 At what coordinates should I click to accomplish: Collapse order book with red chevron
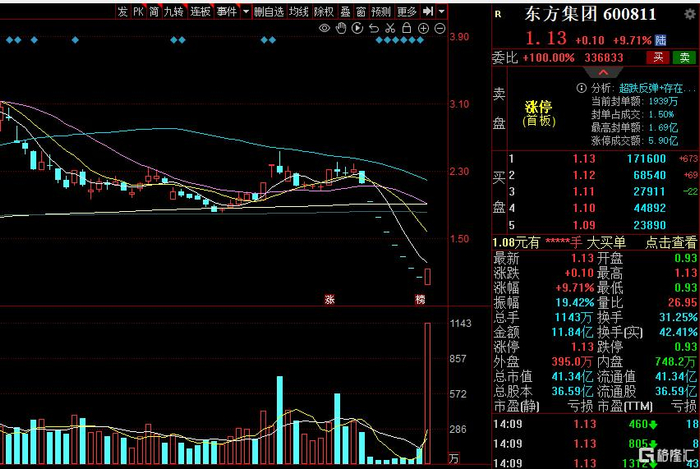click(603, 72)
